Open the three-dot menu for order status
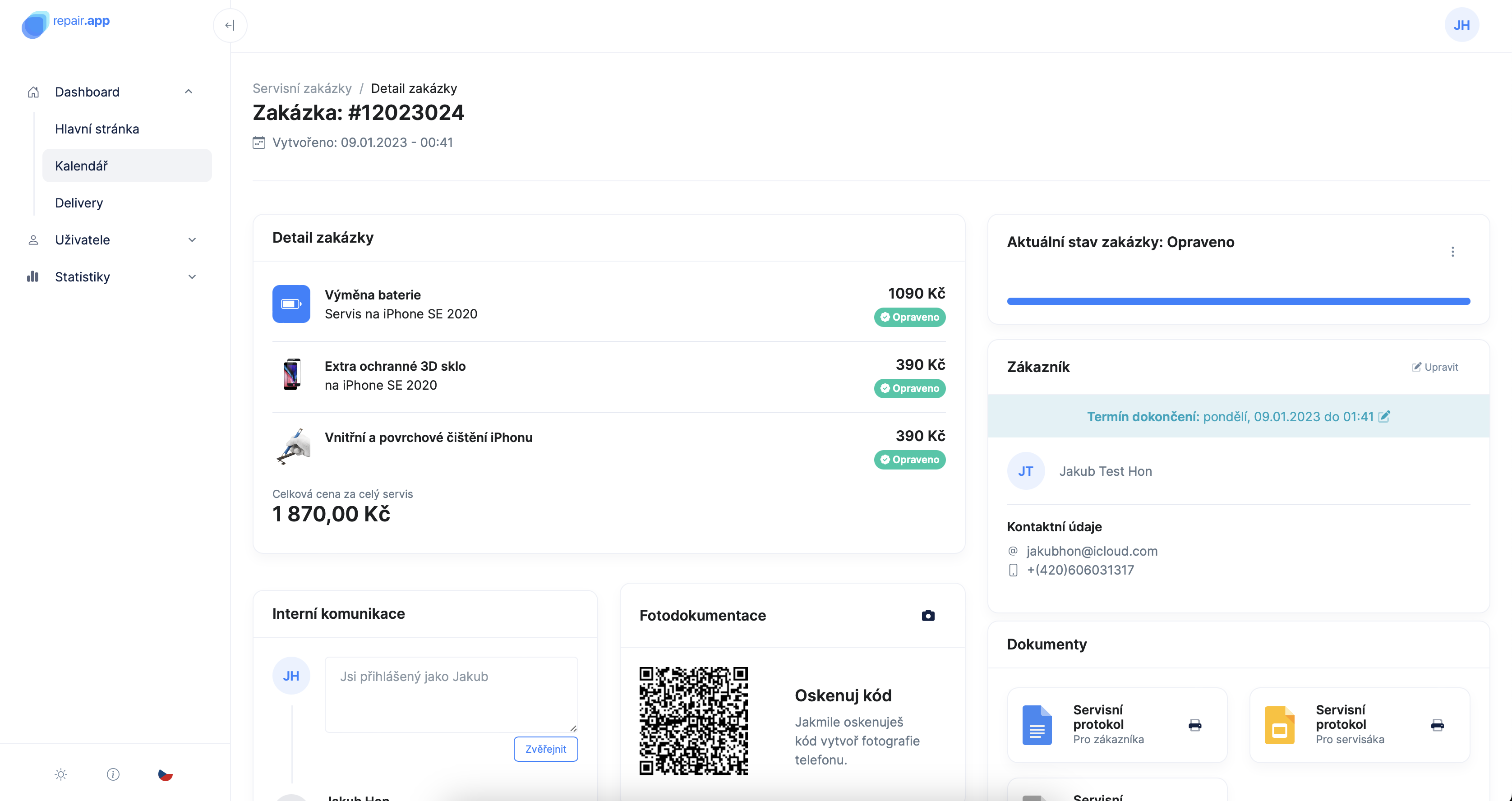 click(1453, 252)
